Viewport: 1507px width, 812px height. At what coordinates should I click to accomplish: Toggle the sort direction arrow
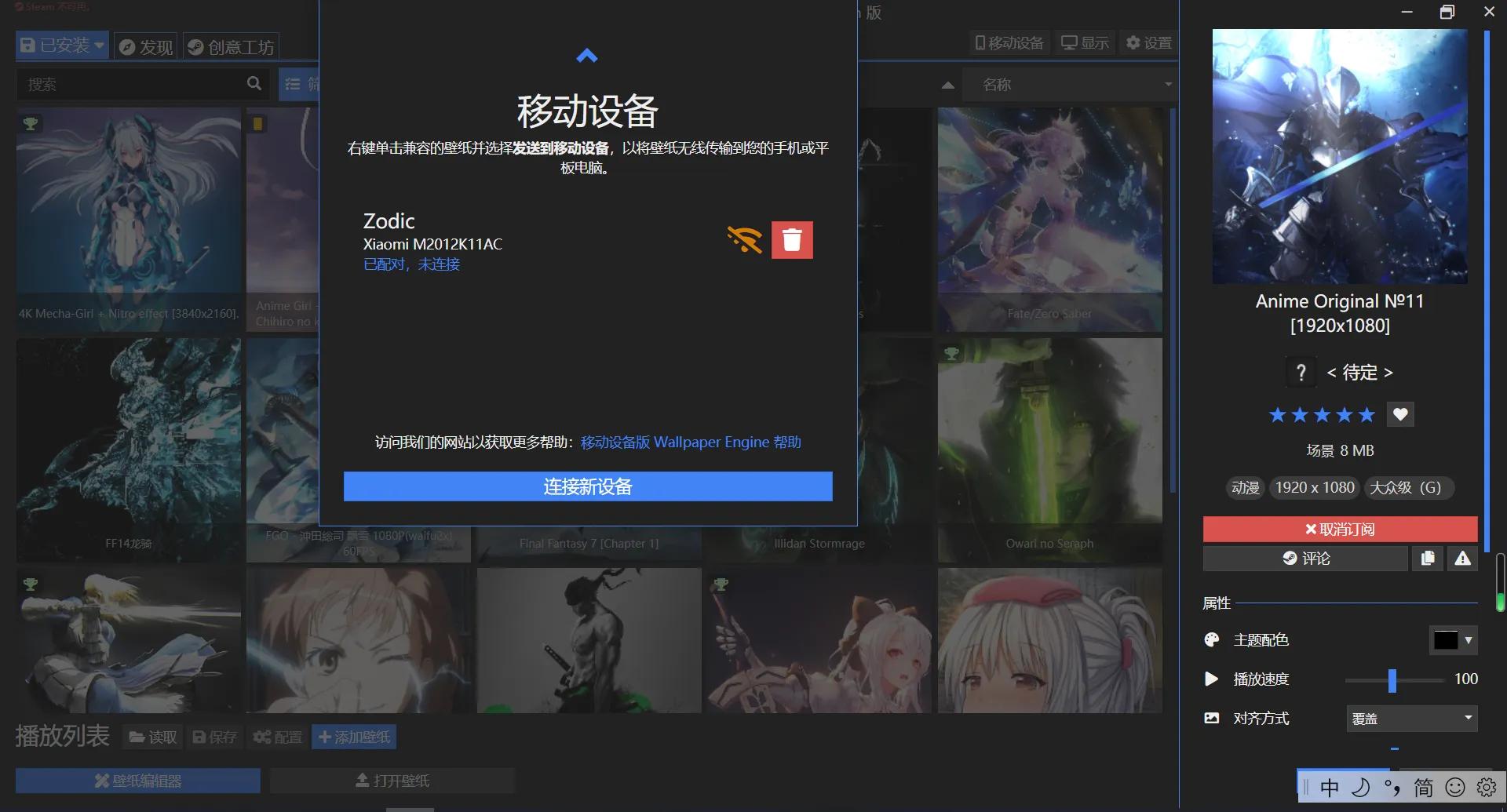[948, 85]
